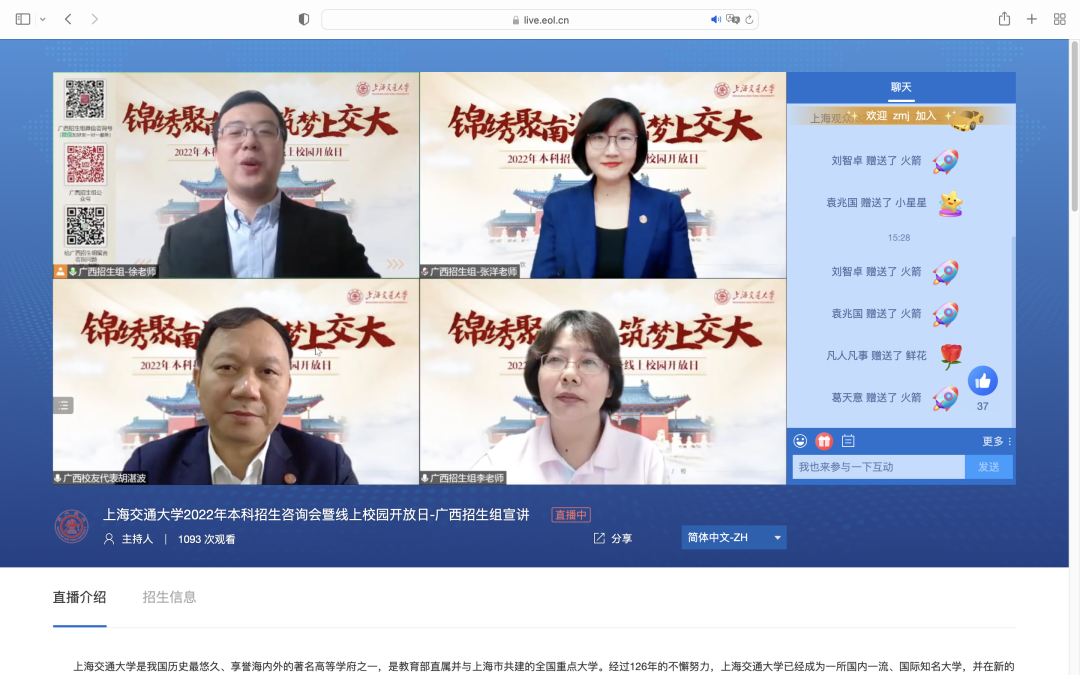The image size is (1080, 675).
Task: Switch to the 招生信息 tab
Action: pos(169,596)
